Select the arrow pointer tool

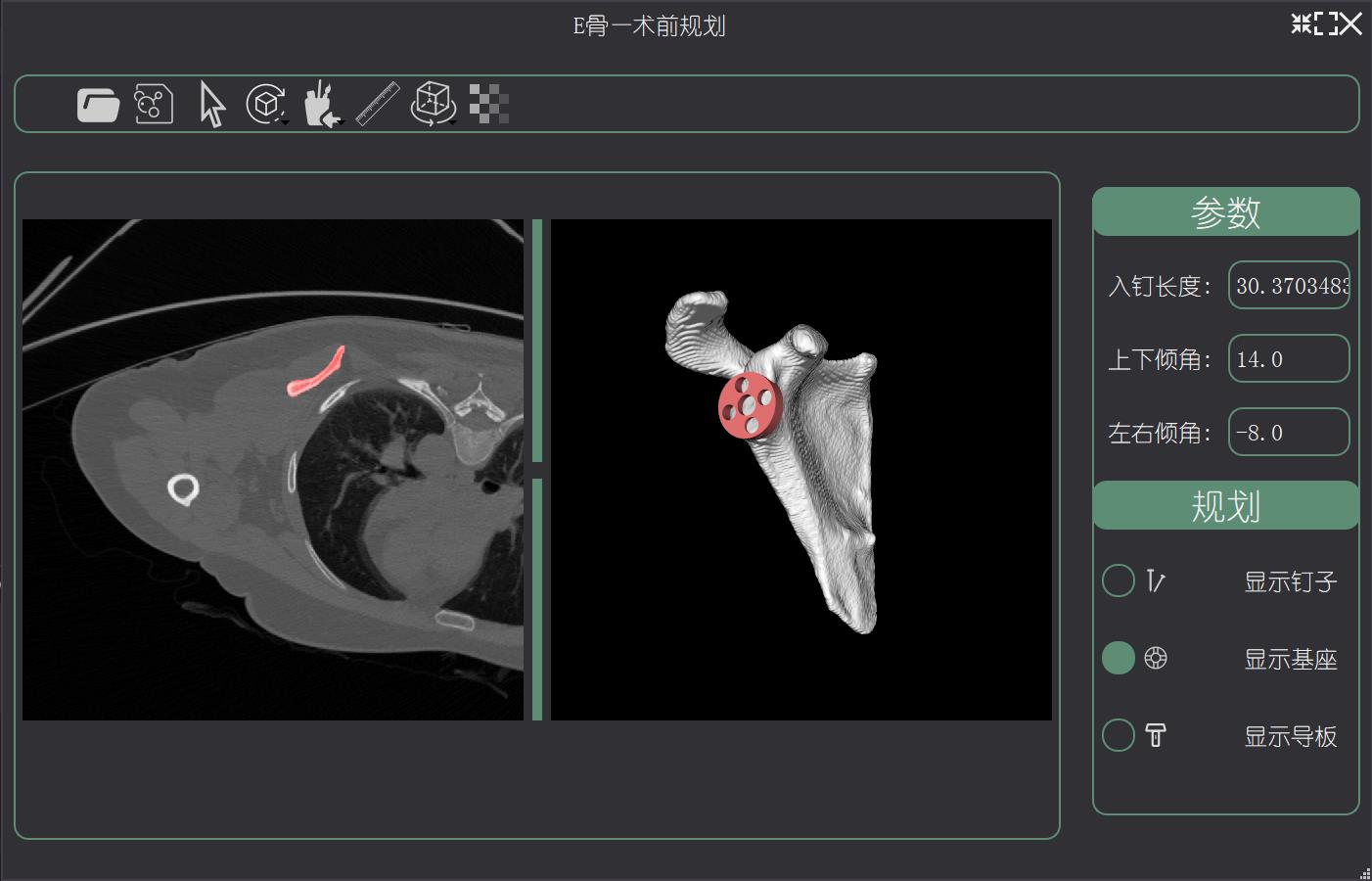tap(211, 105)
